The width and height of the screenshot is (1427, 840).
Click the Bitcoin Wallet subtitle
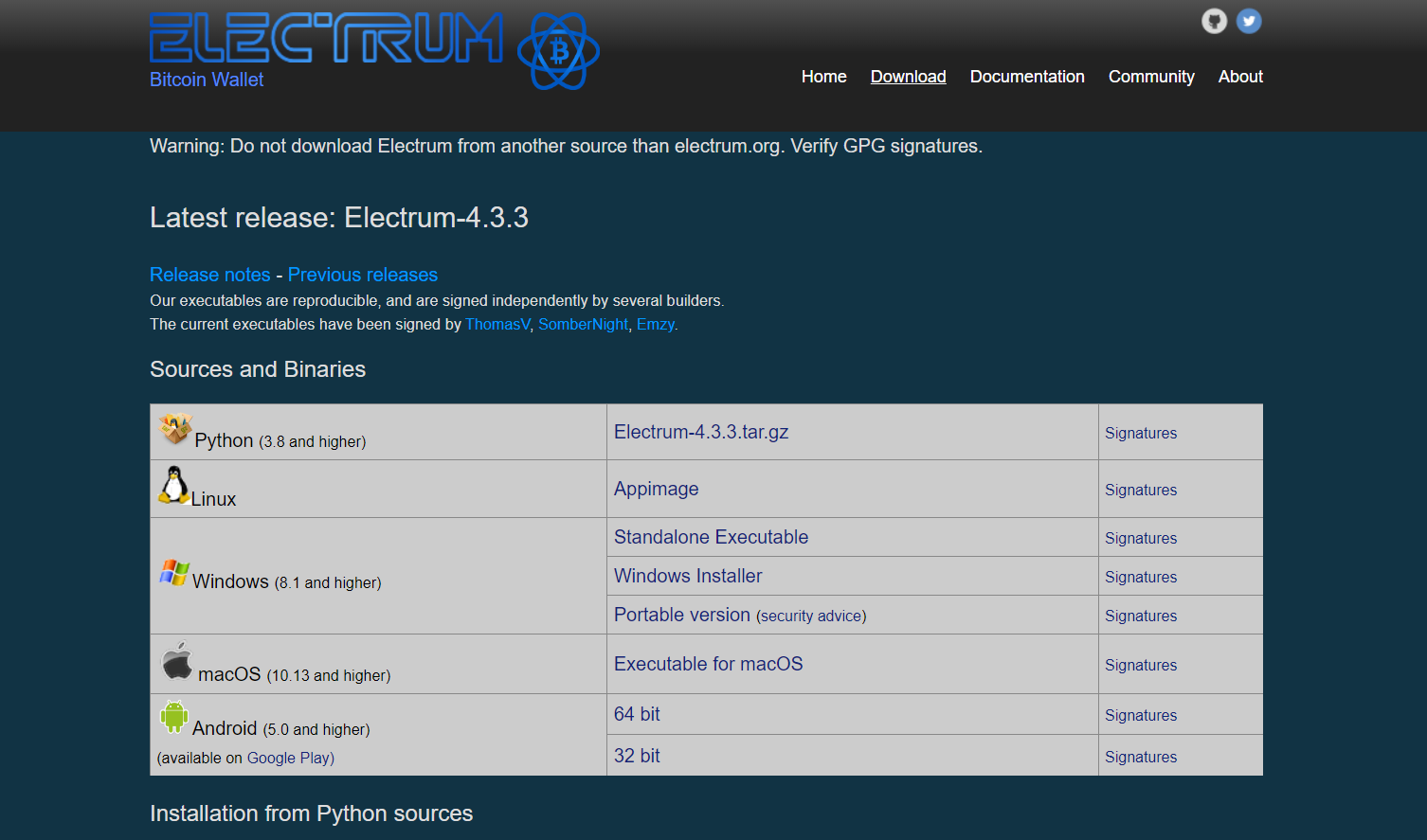[207, 80]
